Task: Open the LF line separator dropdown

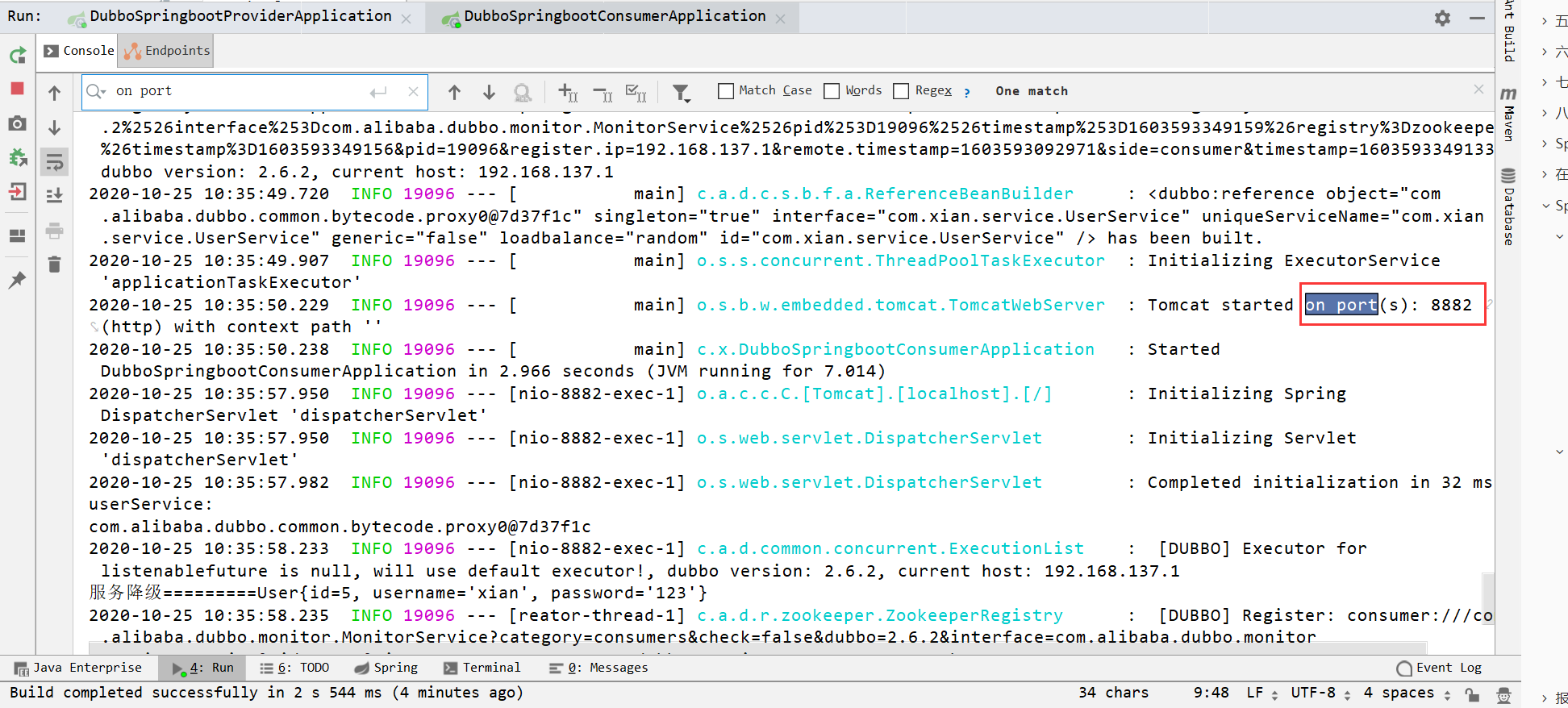Action: (x=1262, y=693)
